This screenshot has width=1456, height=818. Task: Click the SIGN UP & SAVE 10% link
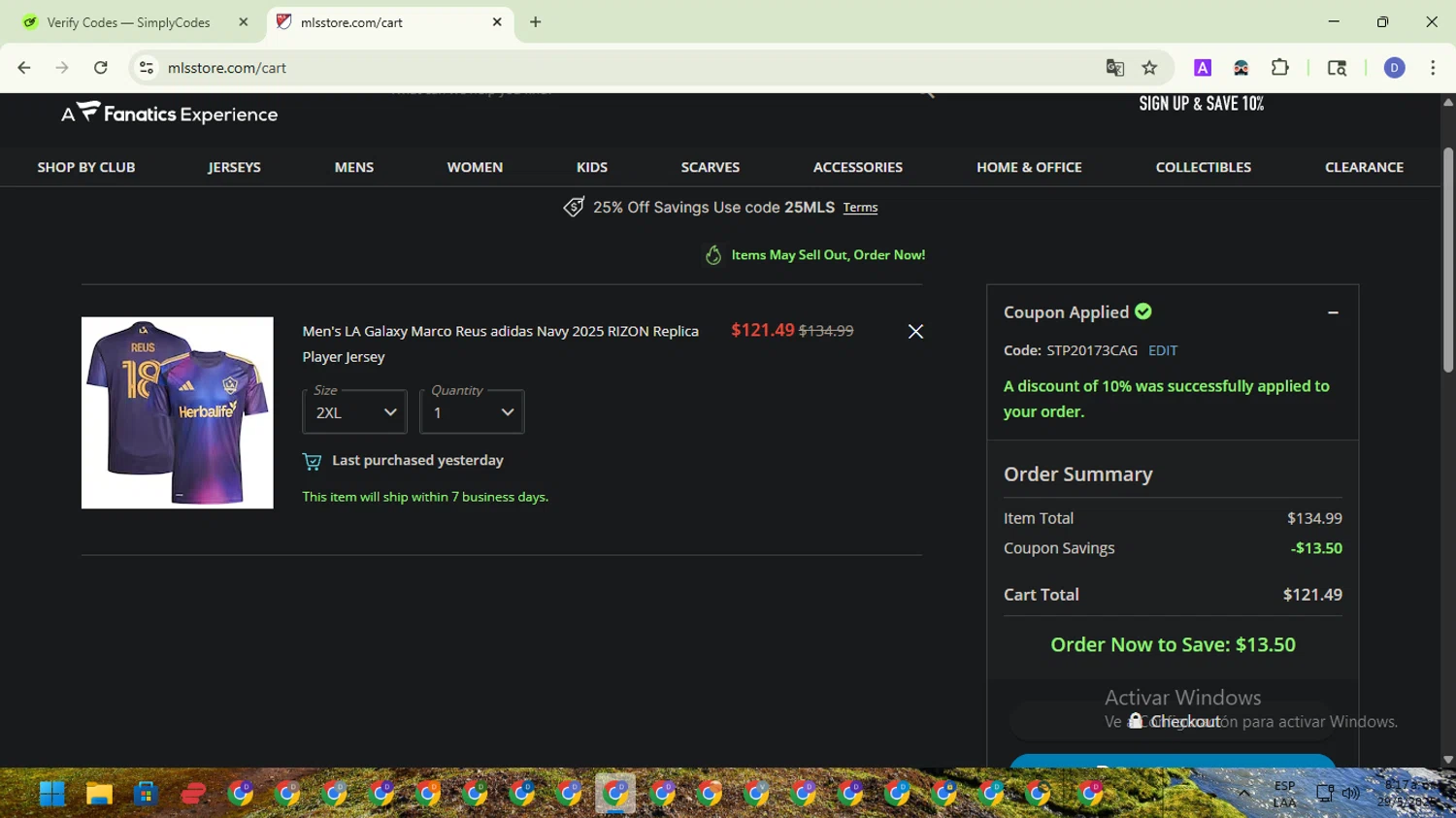[1201, 104]
